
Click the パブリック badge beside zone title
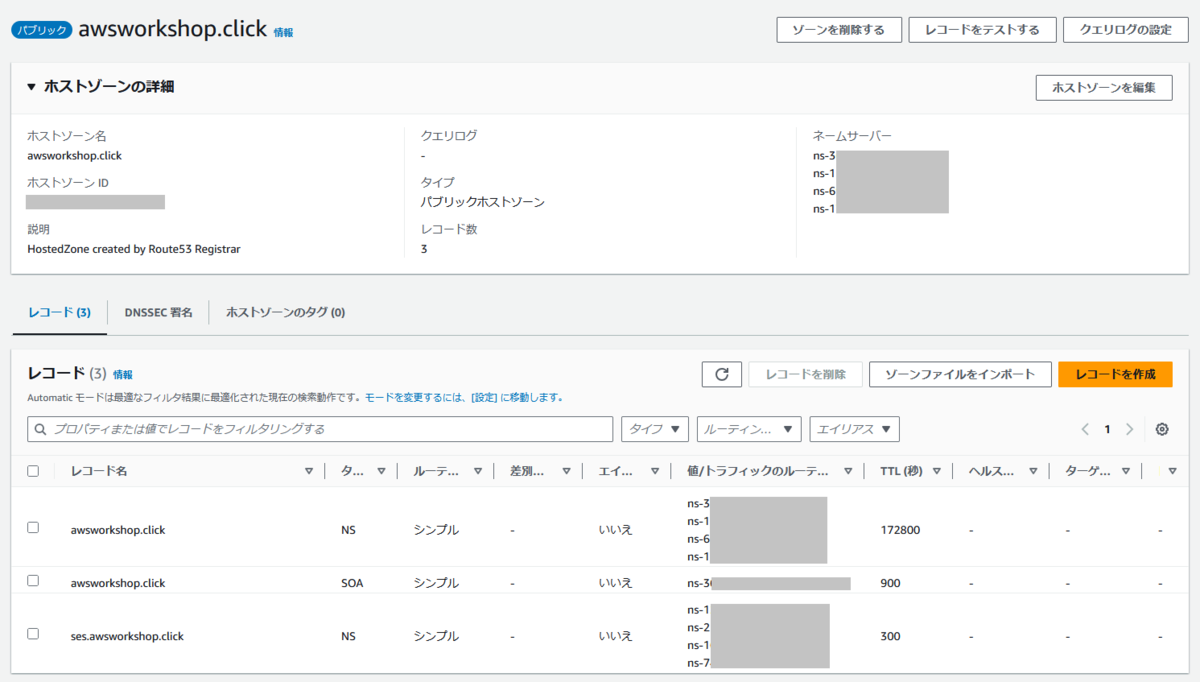(x=41, y=30)
